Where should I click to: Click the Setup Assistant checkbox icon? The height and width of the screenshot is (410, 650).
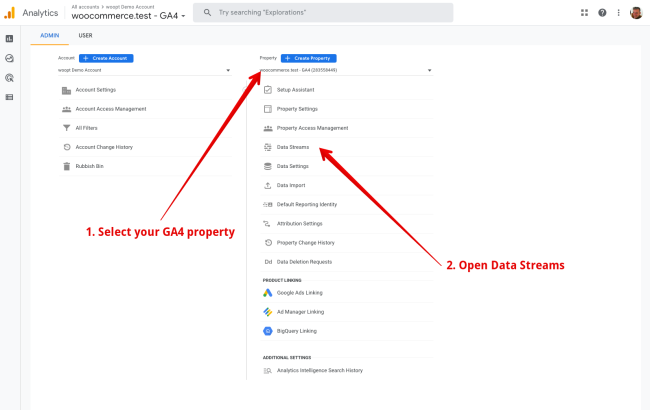[x=268, y=90]
